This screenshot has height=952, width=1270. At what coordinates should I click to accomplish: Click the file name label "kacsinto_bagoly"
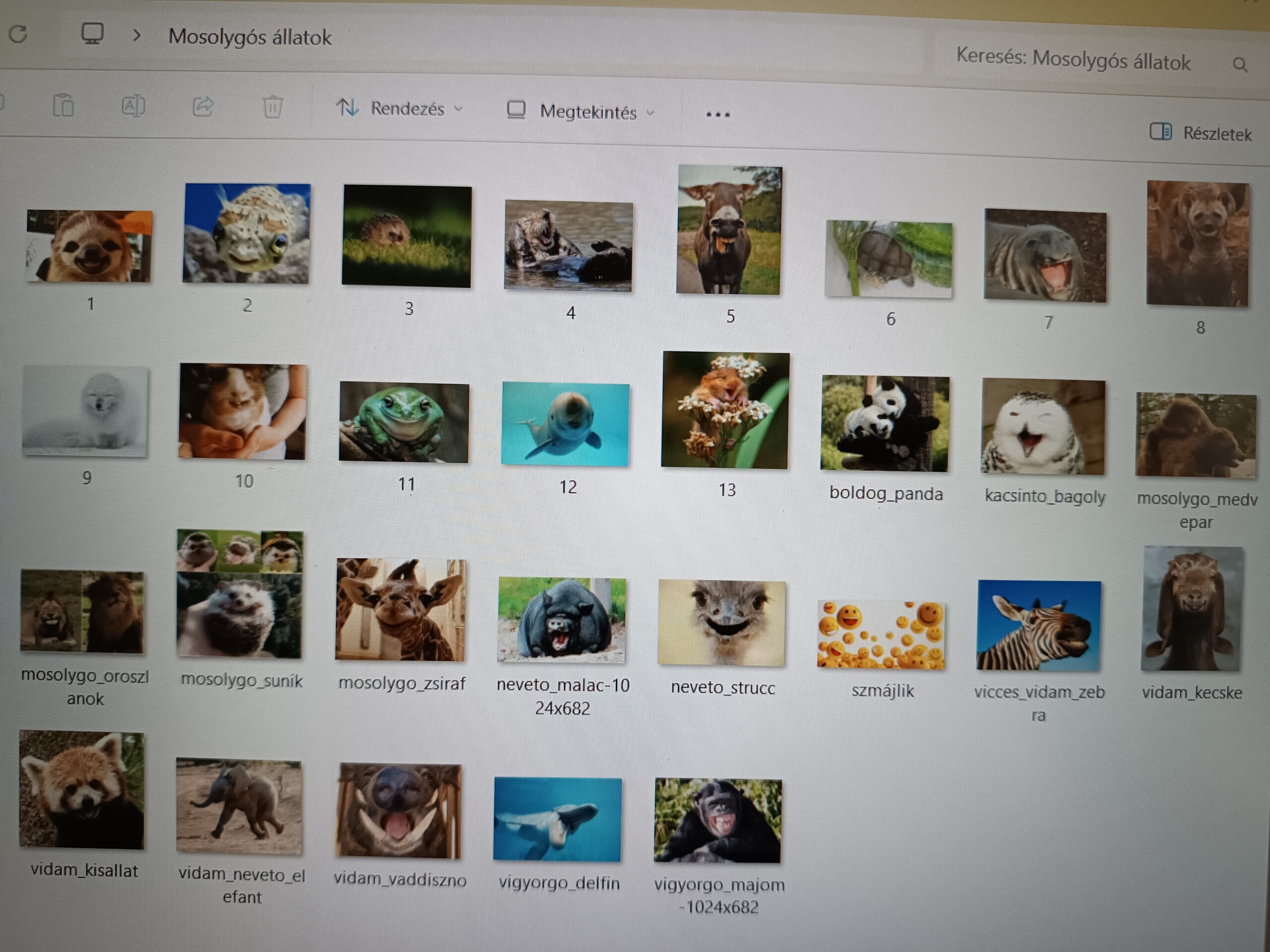coord(1044,496)
